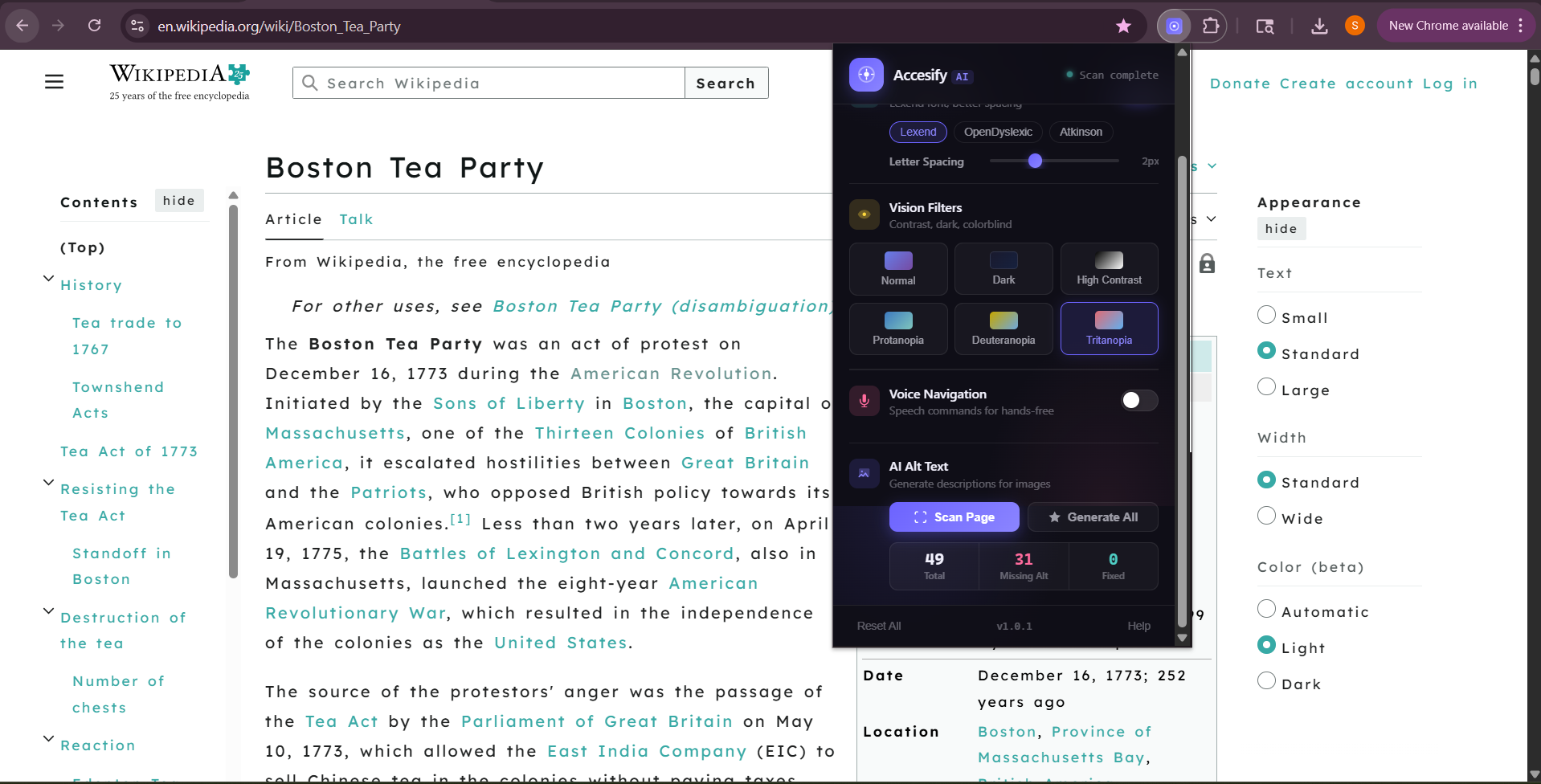
Task: Open the Chrome profile avatar
Action: pyautogui.click(x=1355, y=26)
